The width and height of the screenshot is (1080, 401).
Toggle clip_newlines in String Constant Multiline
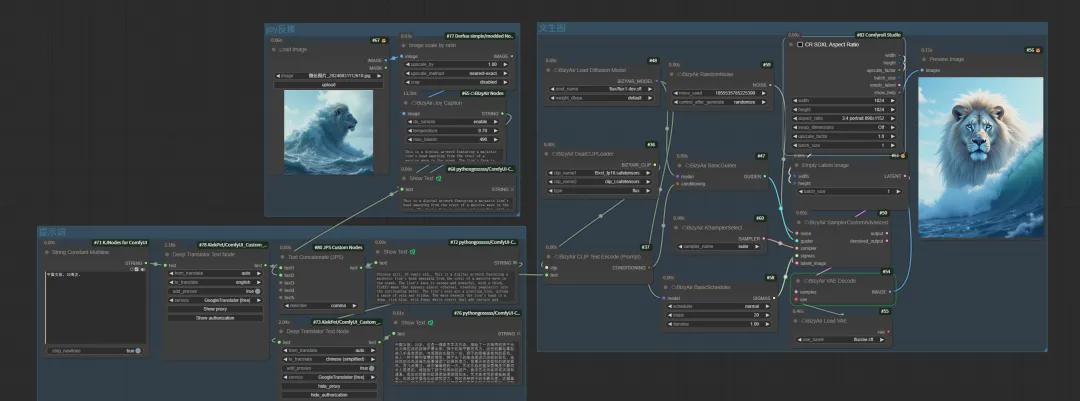tap(97, 351)
